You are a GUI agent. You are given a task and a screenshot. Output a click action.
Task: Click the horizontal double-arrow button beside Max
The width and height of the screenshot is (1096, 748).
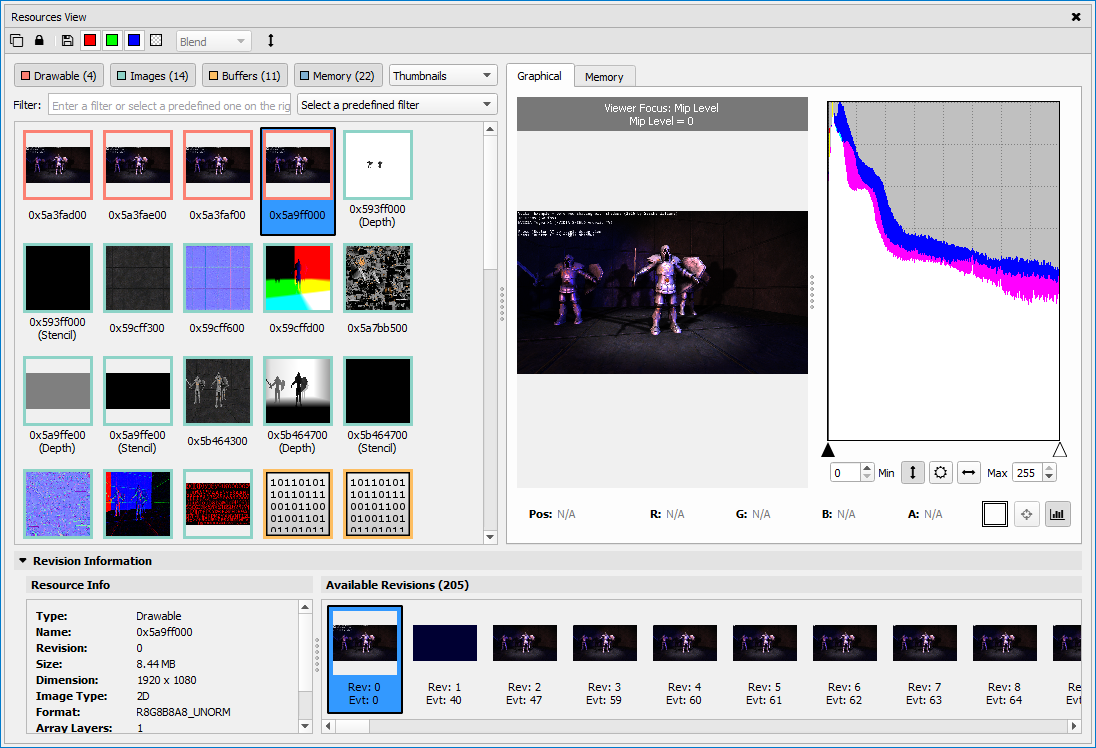(969, 473)
